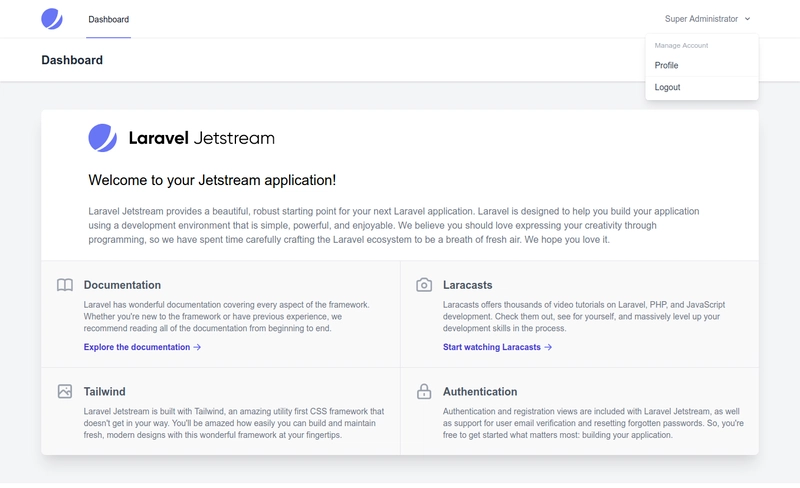This screenshot has width=800, height=488.
Task: Open the Explore the documentation link
Action: pyautogui.click(x=137, y=348)
